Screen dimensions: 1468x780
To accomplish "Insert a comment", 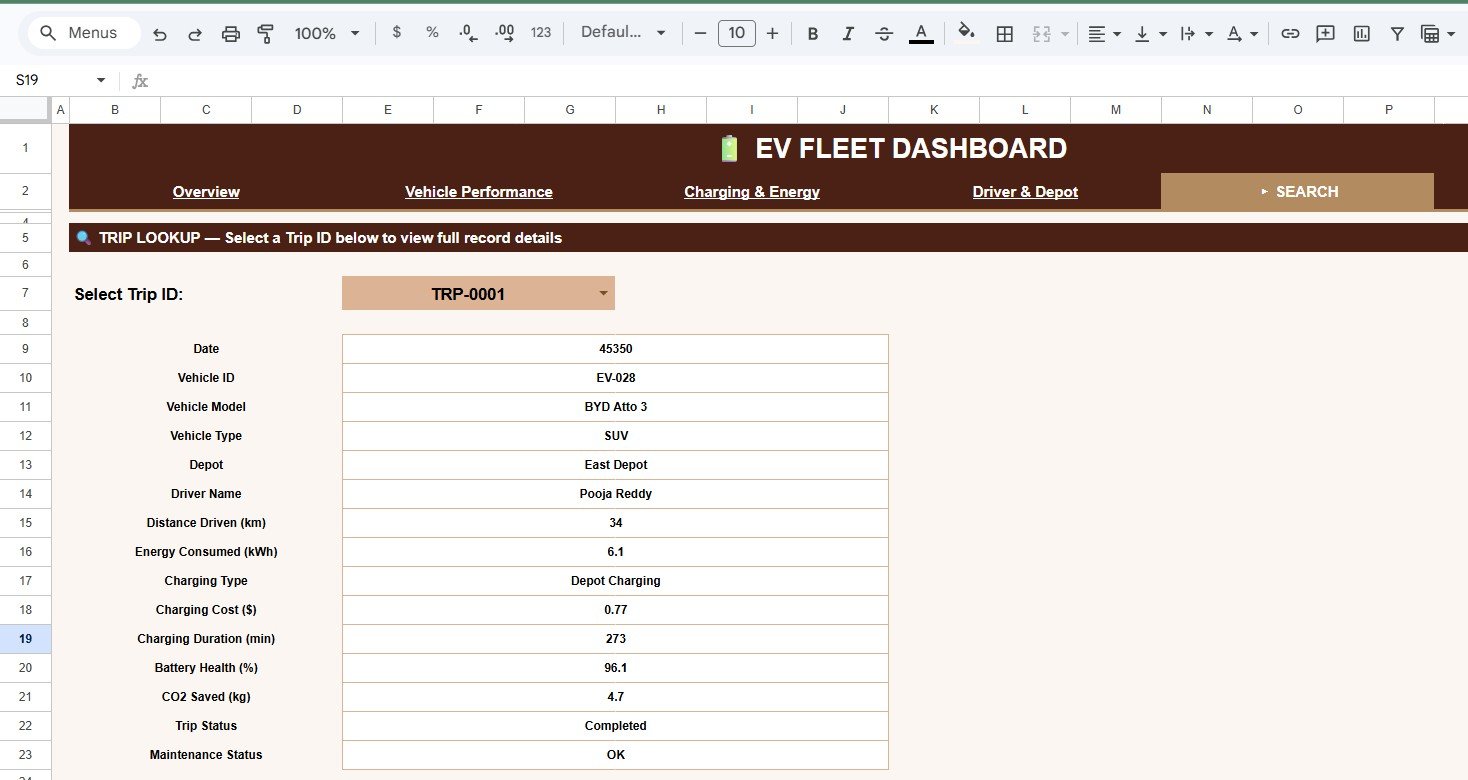I will (1325, 33).
